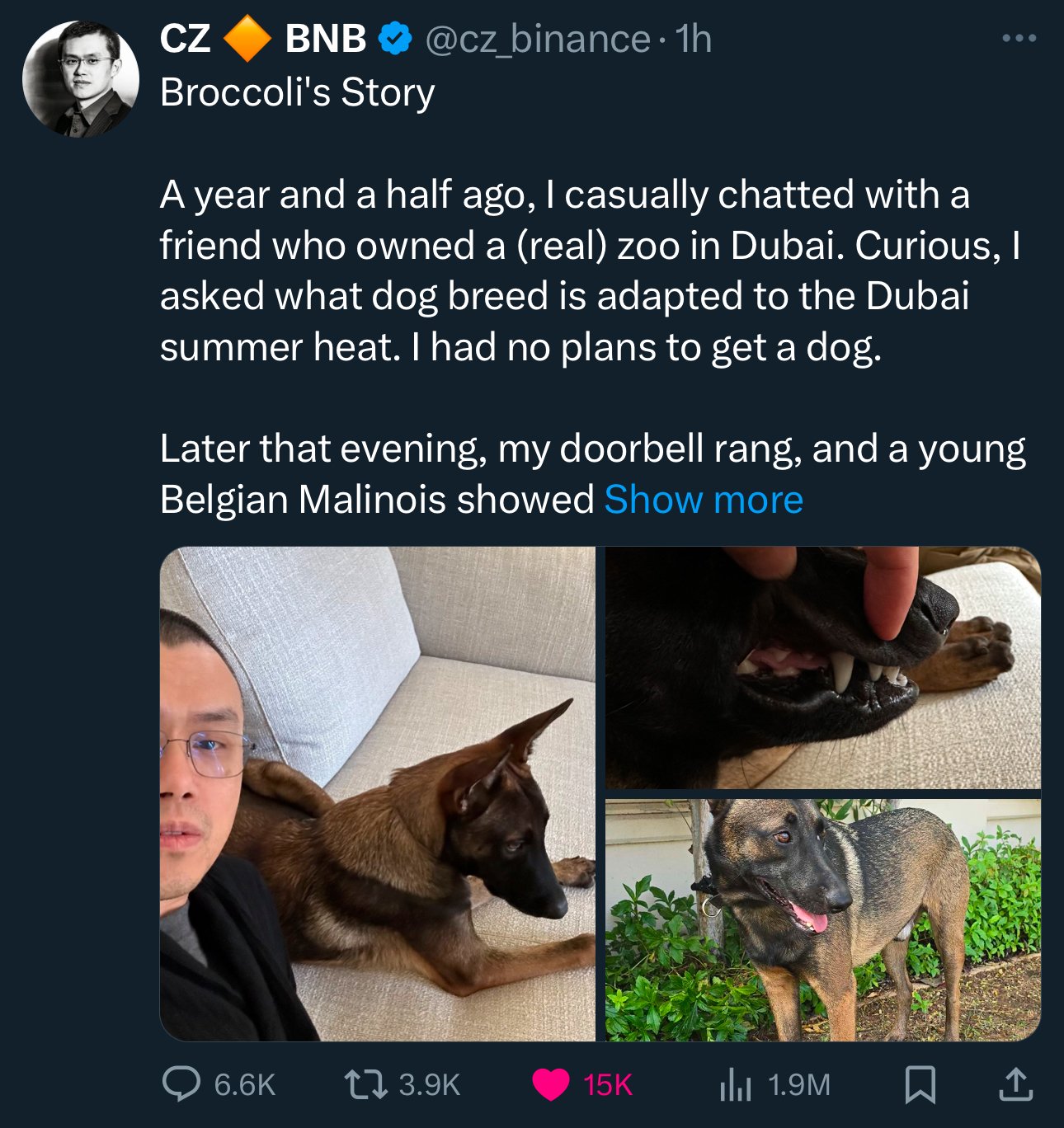Open the three-dot more options menu
This screenshot has width=1064, height=1128.
[1019, 38]
